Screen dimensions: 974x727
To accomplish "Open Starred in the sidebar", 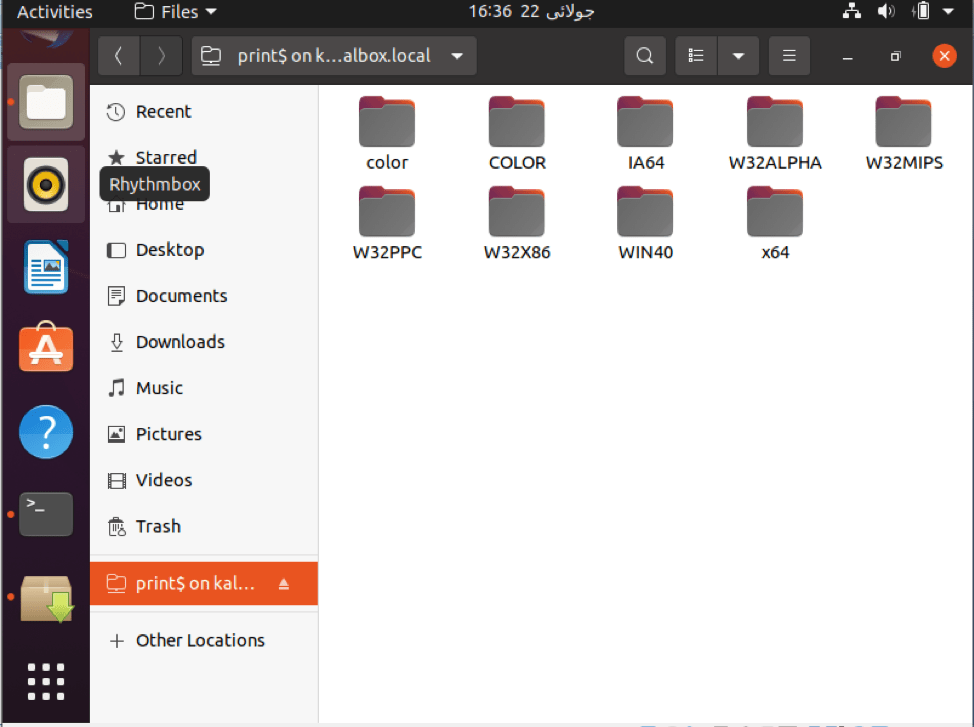I will point(204,157).
